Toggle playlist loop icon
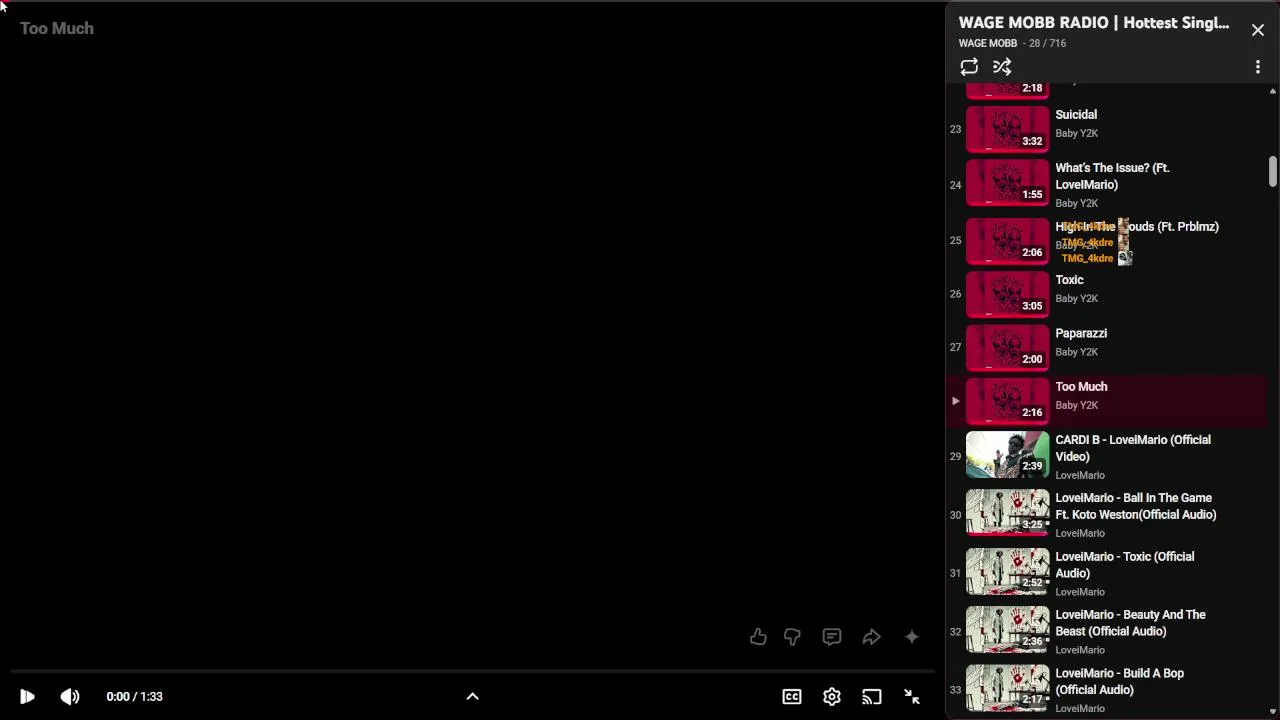 pyautogui.click(x=969, y=67)
